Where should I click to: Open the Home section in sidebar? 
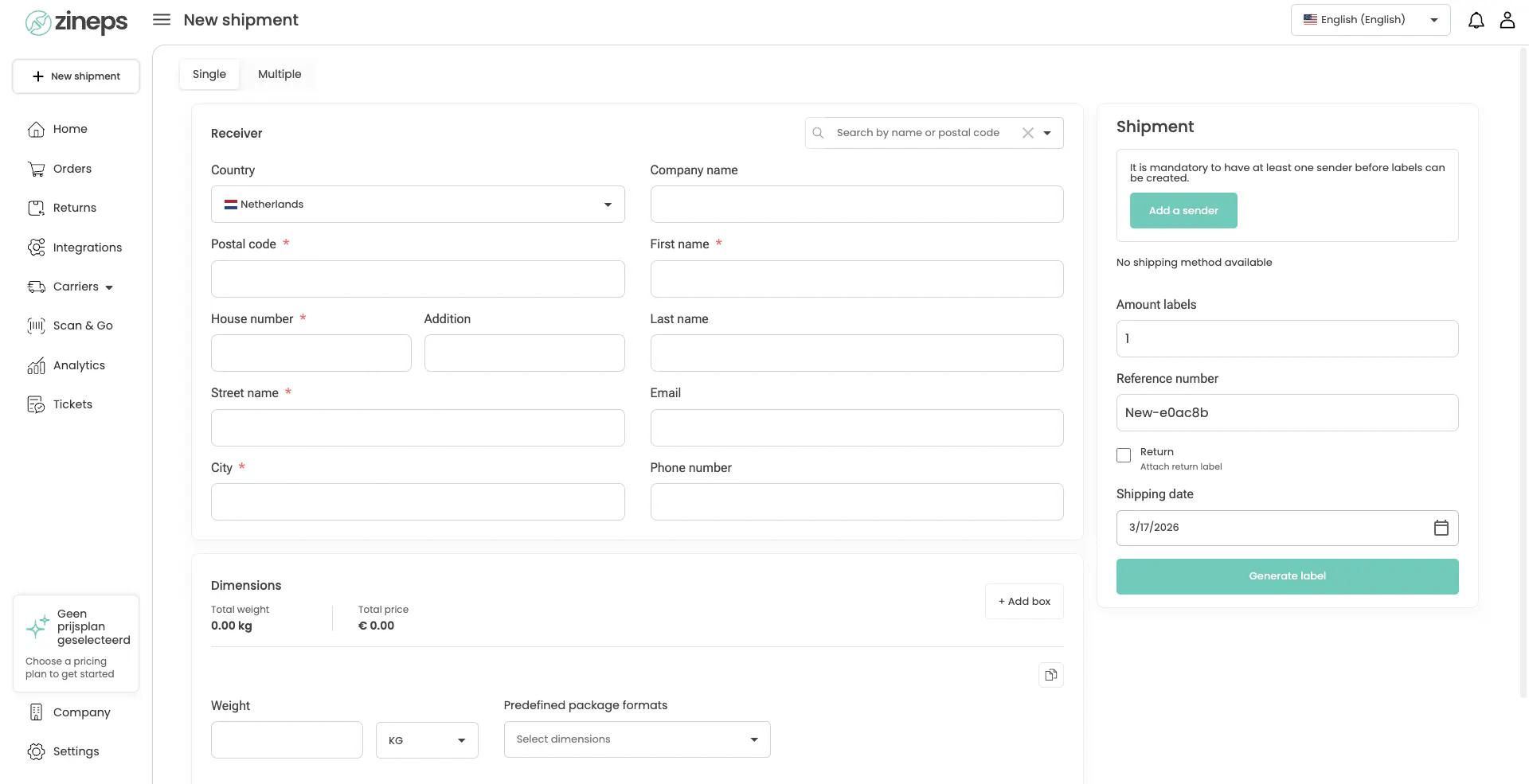coord(70,129)
